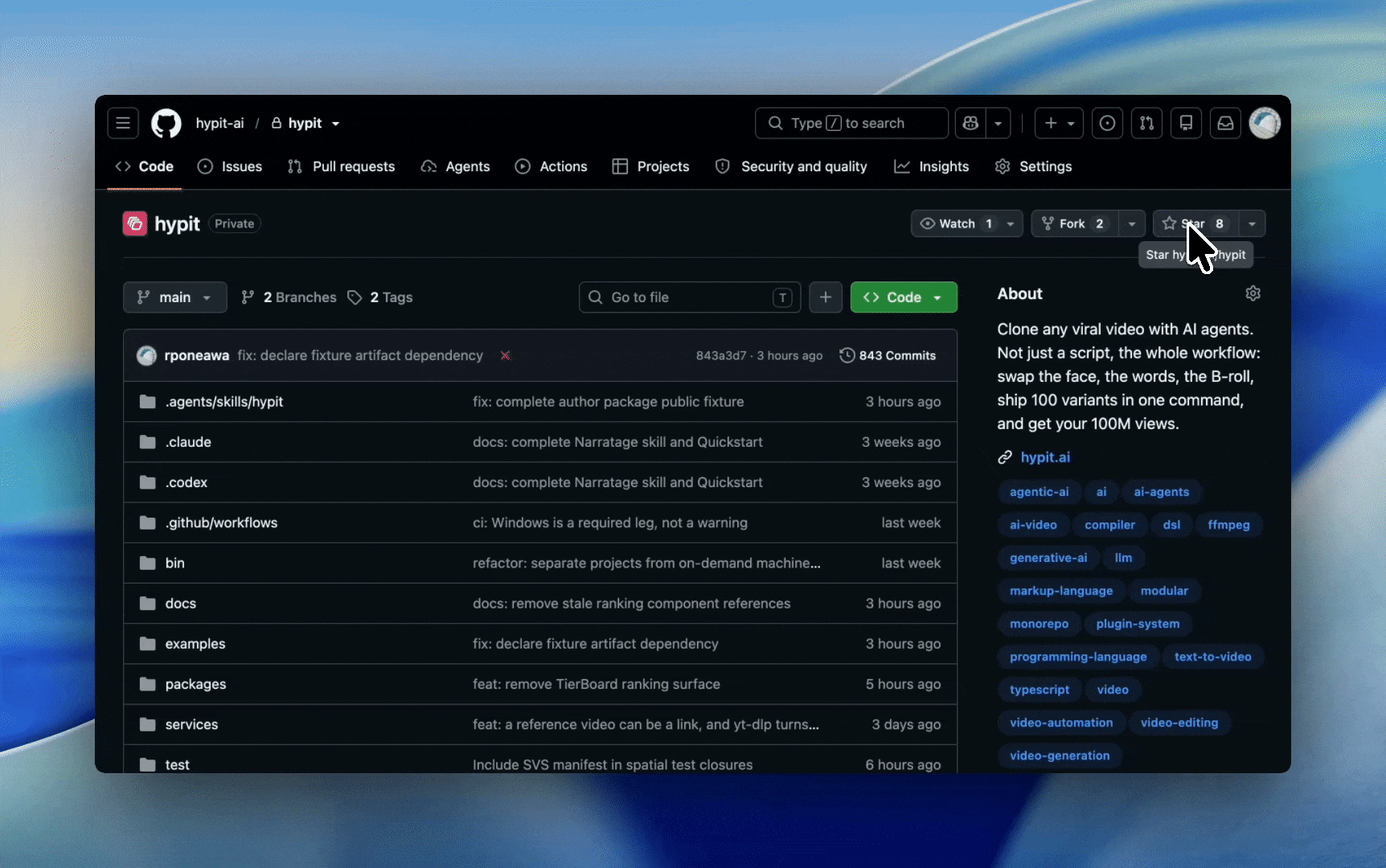Open commit hash 843a3d7
This screenshot has width=1386, height=868.
[x=721, y=355]
